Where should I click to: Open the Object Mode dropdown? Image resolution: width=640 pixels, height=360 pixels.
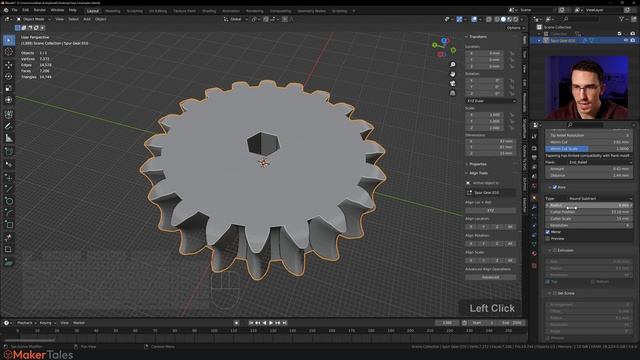34,19
